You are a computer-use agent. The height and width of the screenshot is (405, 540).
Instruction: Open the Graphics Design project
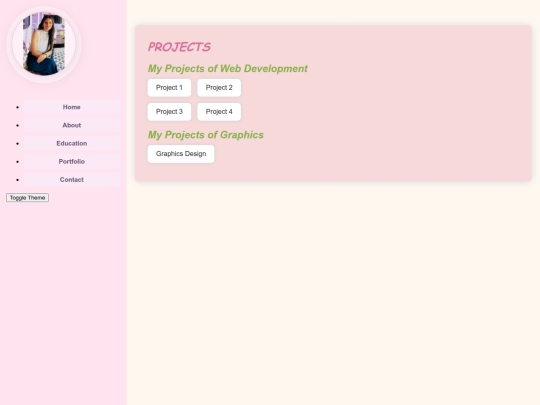(181, 154)
